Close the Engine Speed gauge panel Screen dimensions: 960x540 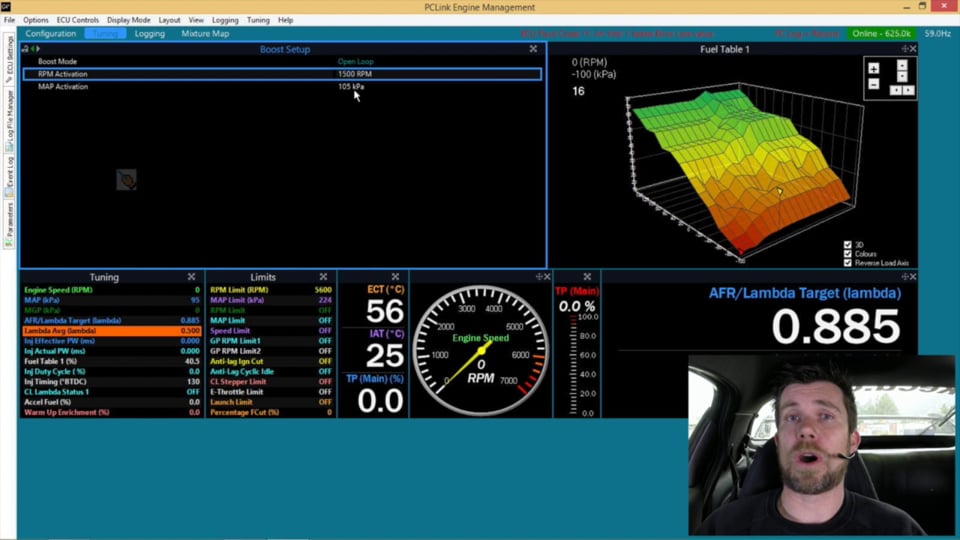[x=547, y=277]
